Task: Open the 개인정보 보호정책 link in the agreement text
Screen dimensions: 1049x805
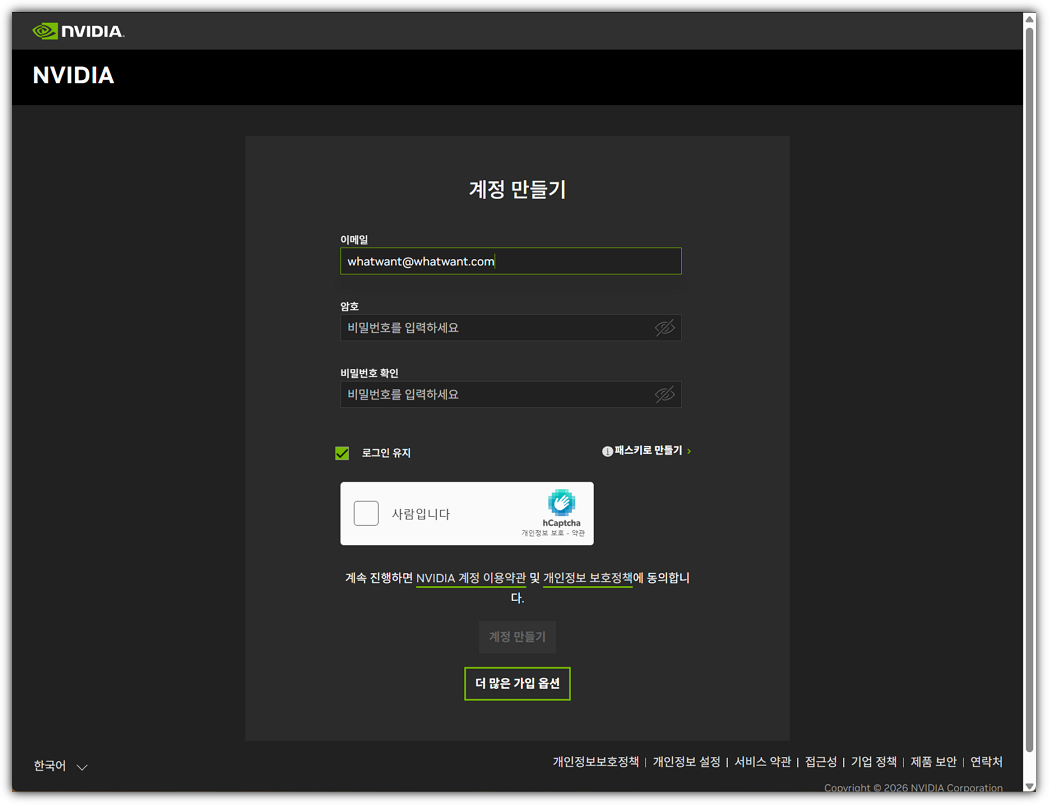Action: point(587,578)
